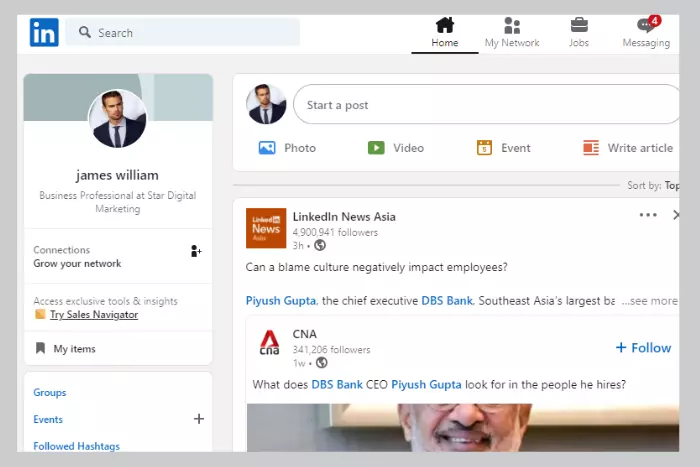
Task: Click the search magnifier icon
Action: pos(84,32)
